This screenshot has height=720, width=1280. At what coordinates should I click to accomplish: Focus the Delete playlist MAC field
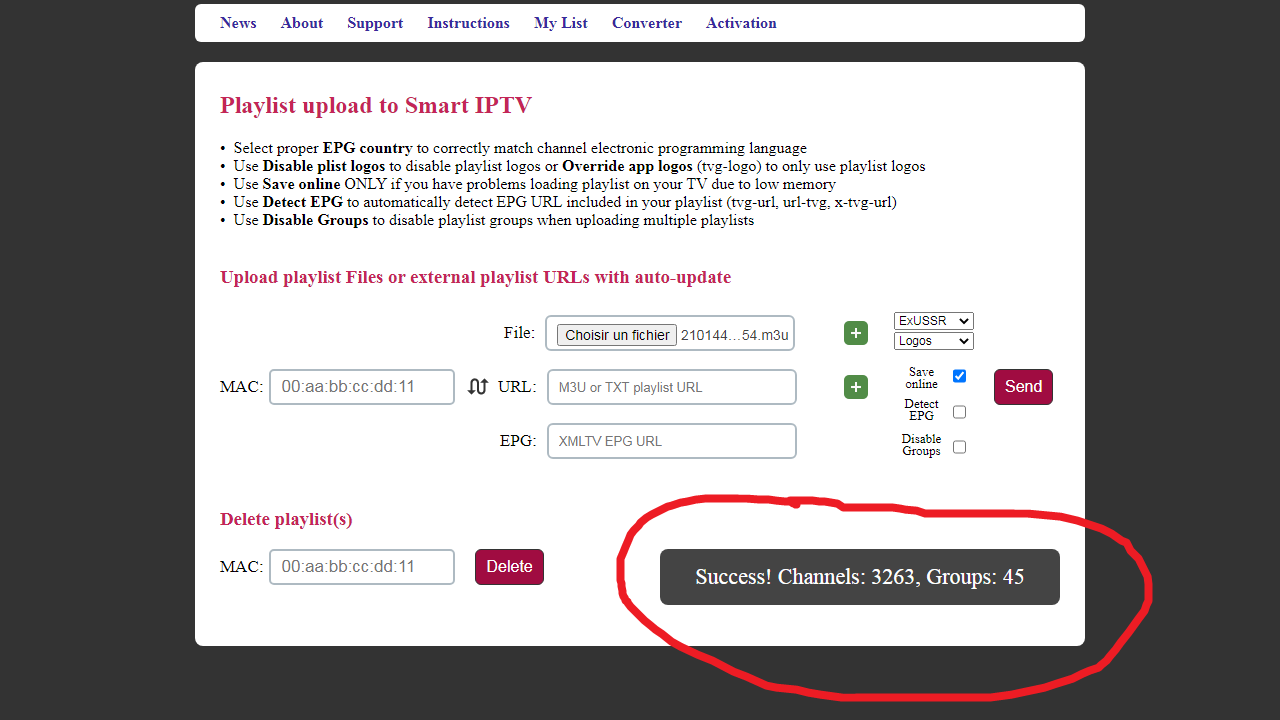coord(362,567)
